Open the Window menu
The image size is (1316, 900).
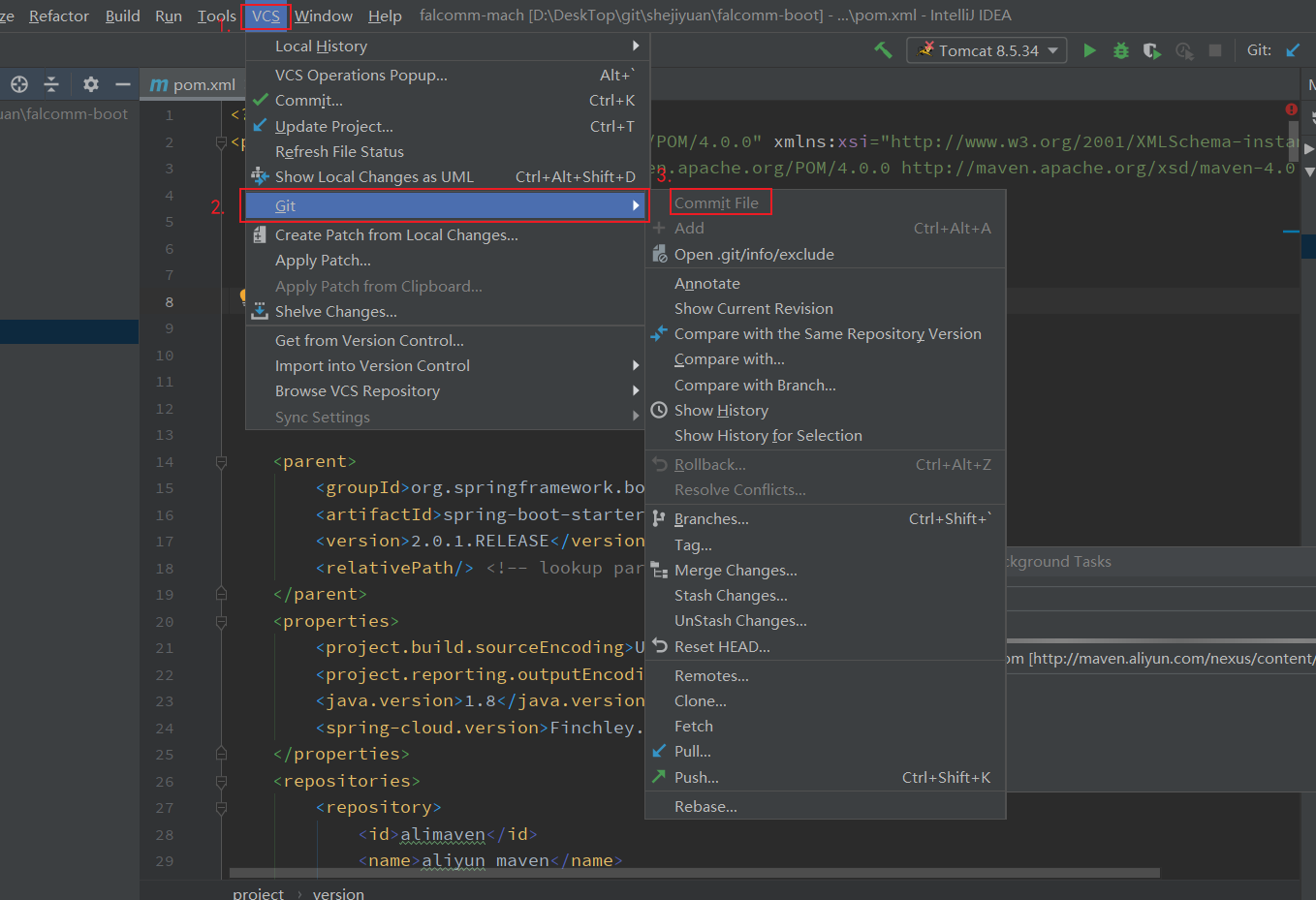pyautogui.click(x=323, y=16)
